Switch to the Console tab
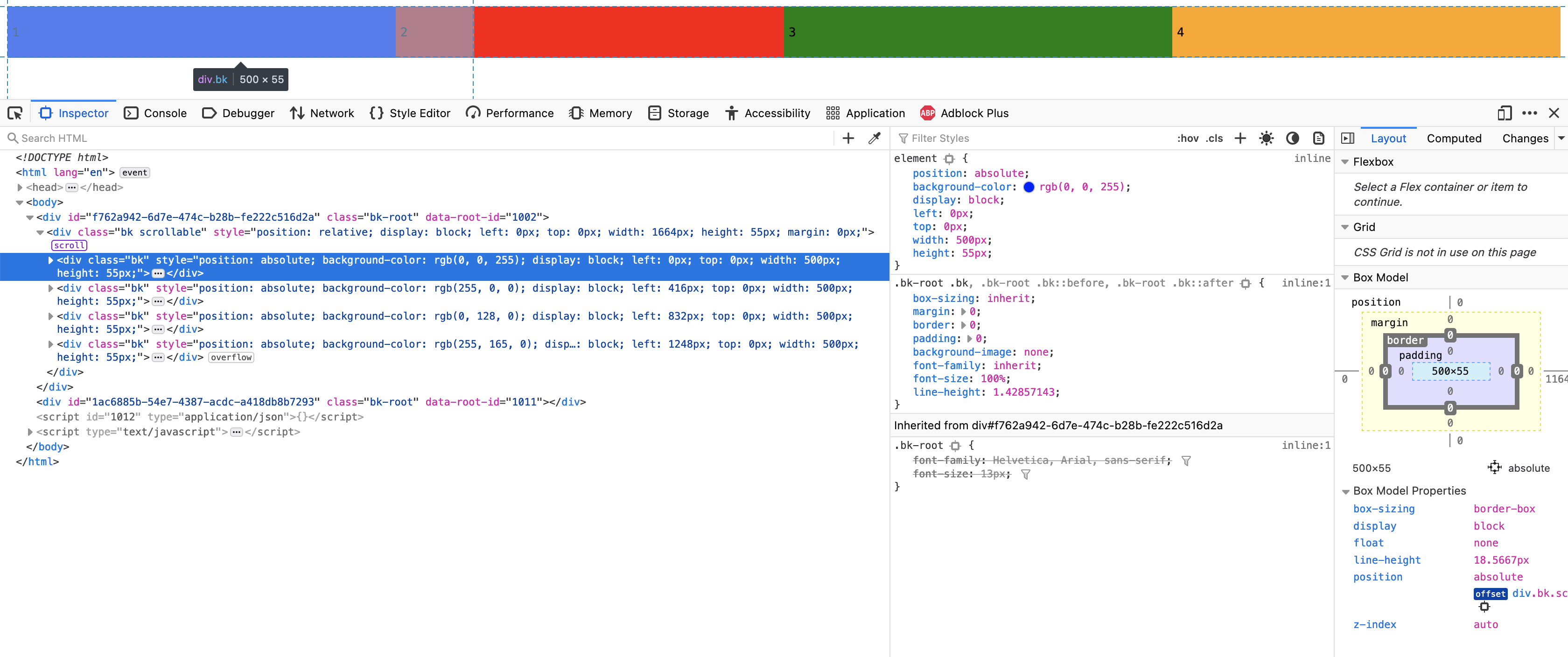This screenshot has width=1568, height=657. (x=155, y=113)
